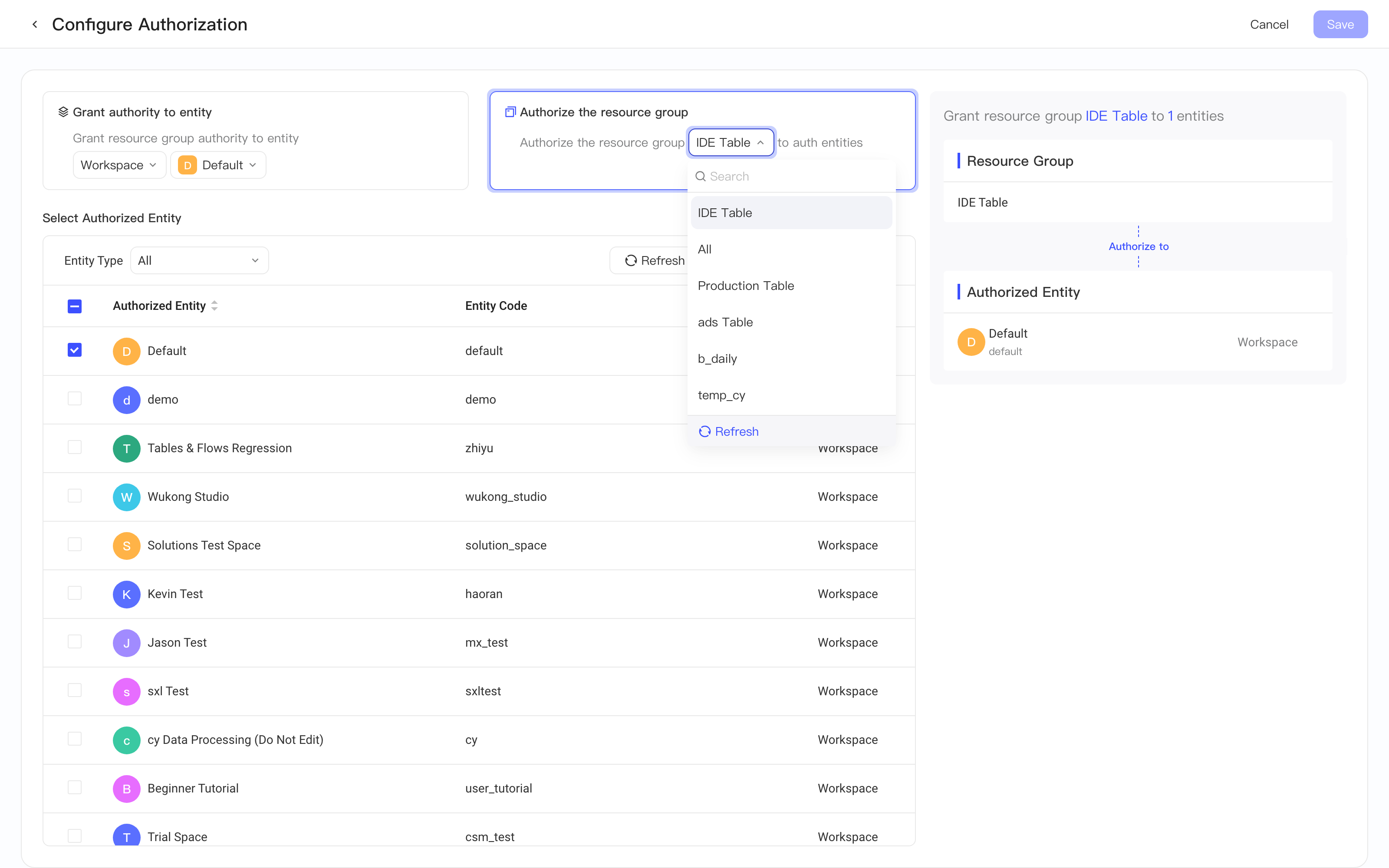Choose ads Table from the list
This screenshot has width=1389, height=868.
[x=791, y=322]
